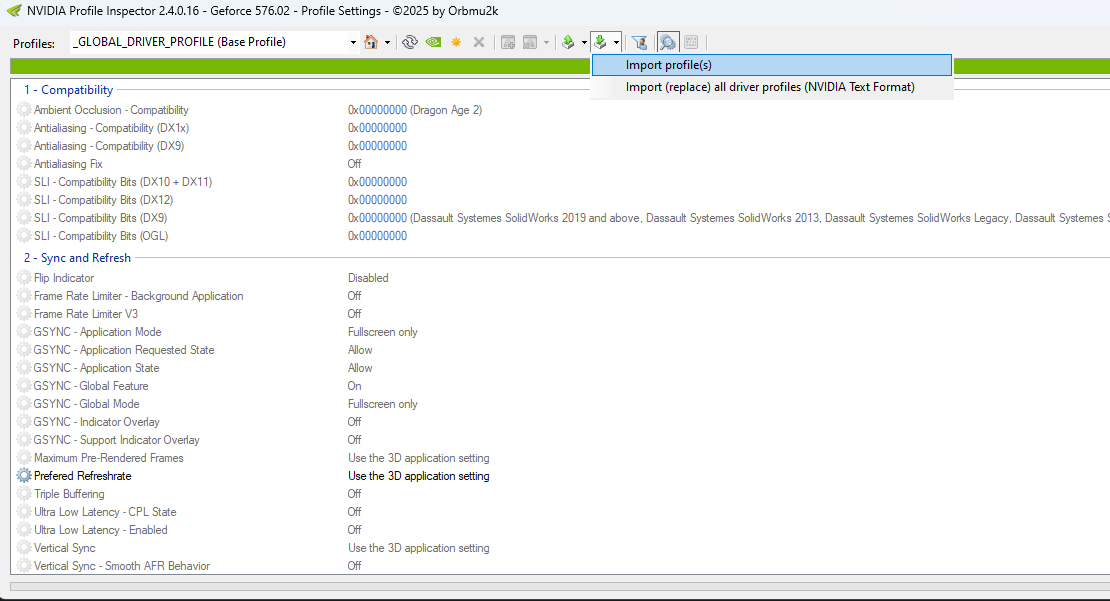This screenshot has width=1110, height=601.
Task: Click the Profiles name input field
Action: (x=208, y=42)
